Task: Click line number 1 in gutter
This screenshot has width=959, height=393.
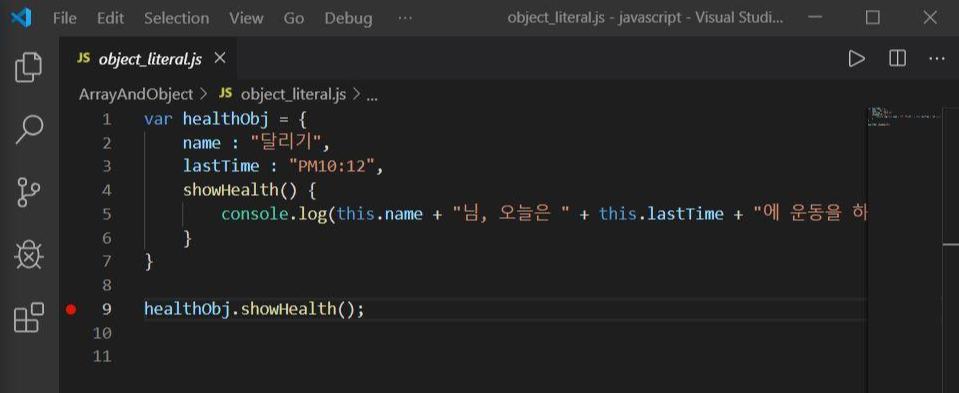Action: click(107, 119)
